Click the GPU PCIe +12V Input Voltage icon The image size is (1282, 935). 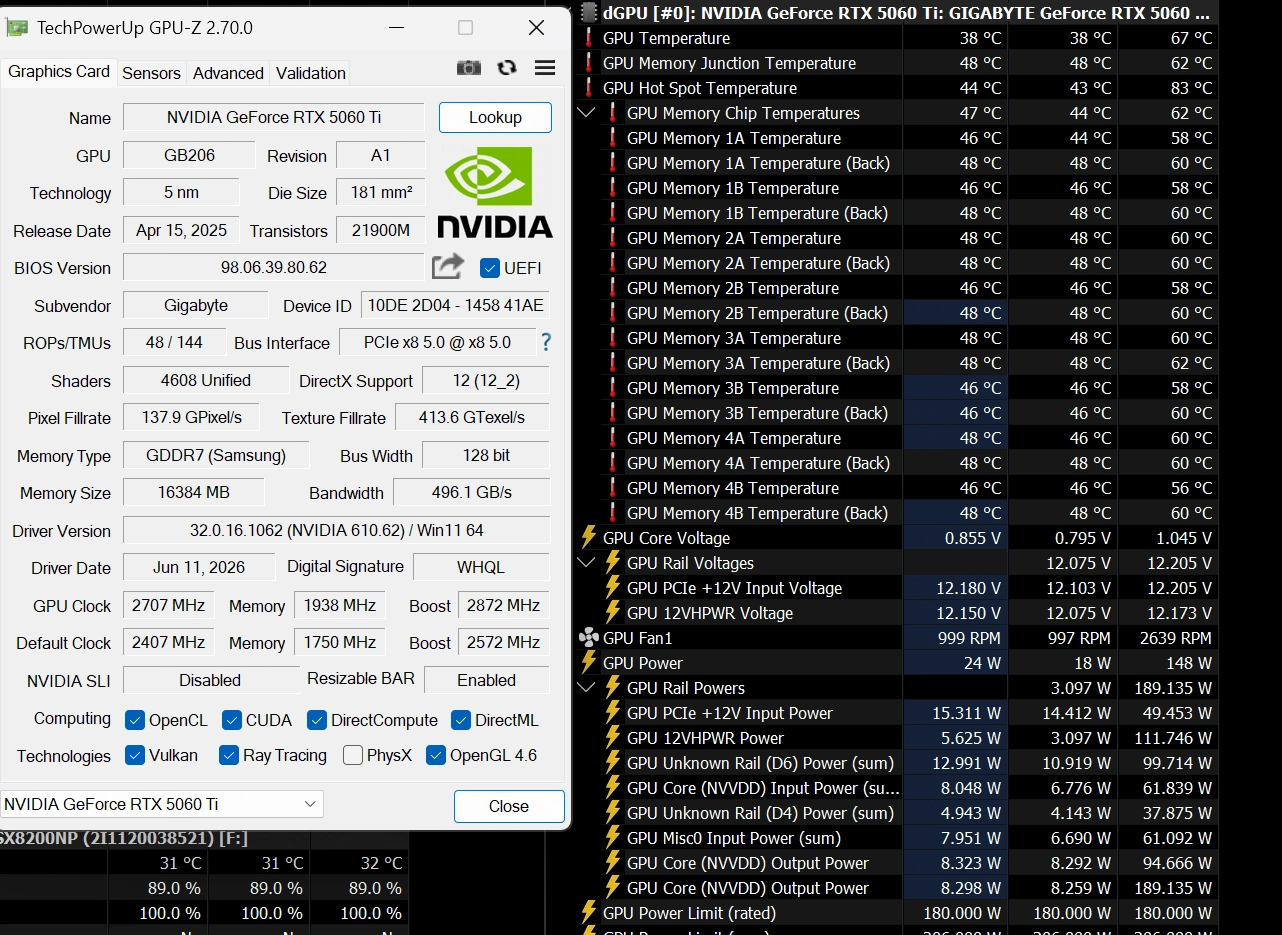pyautogui.click(x=612, y=588)
